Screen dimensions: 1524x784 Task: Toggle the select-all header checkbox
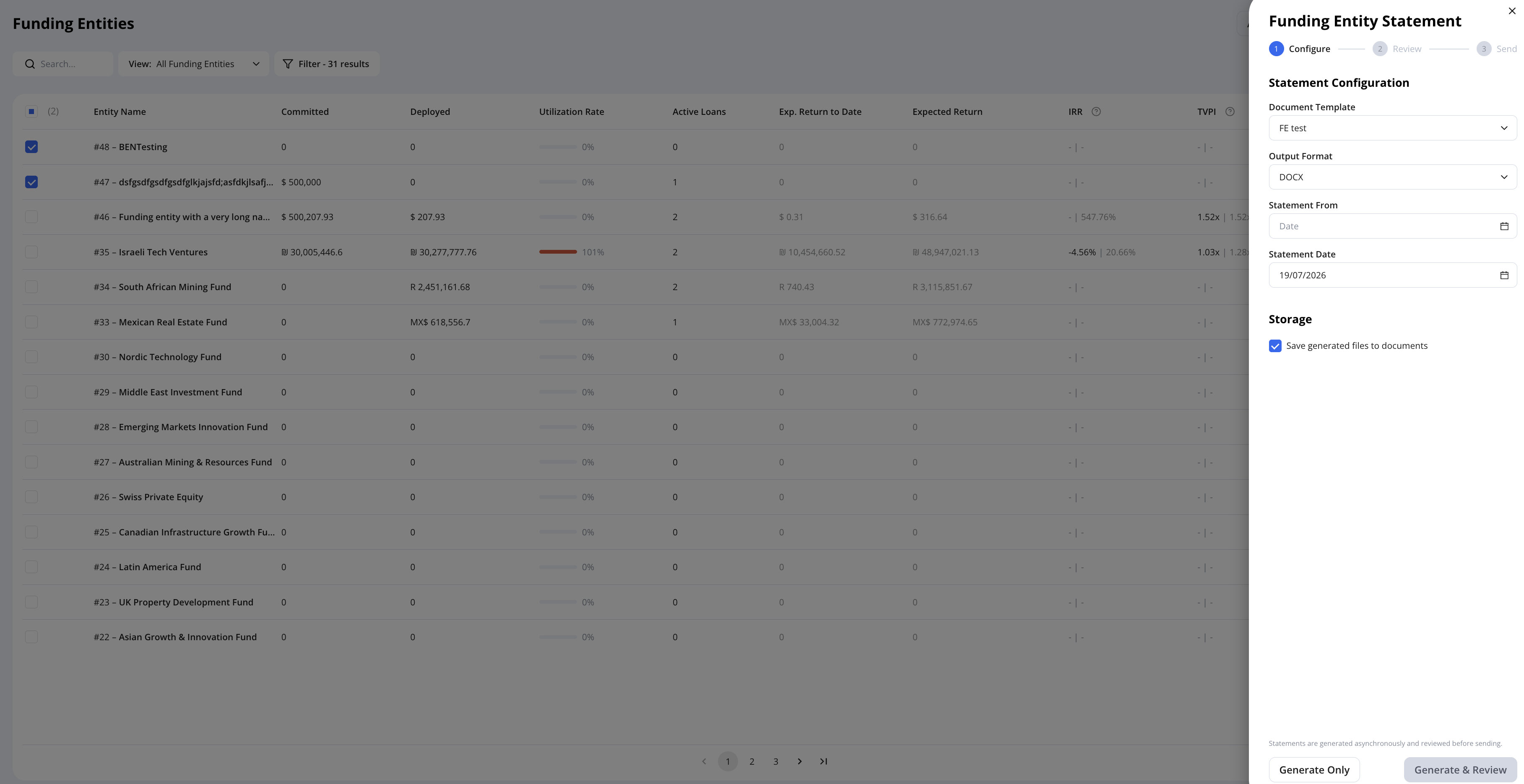click(x=31, y=112)
